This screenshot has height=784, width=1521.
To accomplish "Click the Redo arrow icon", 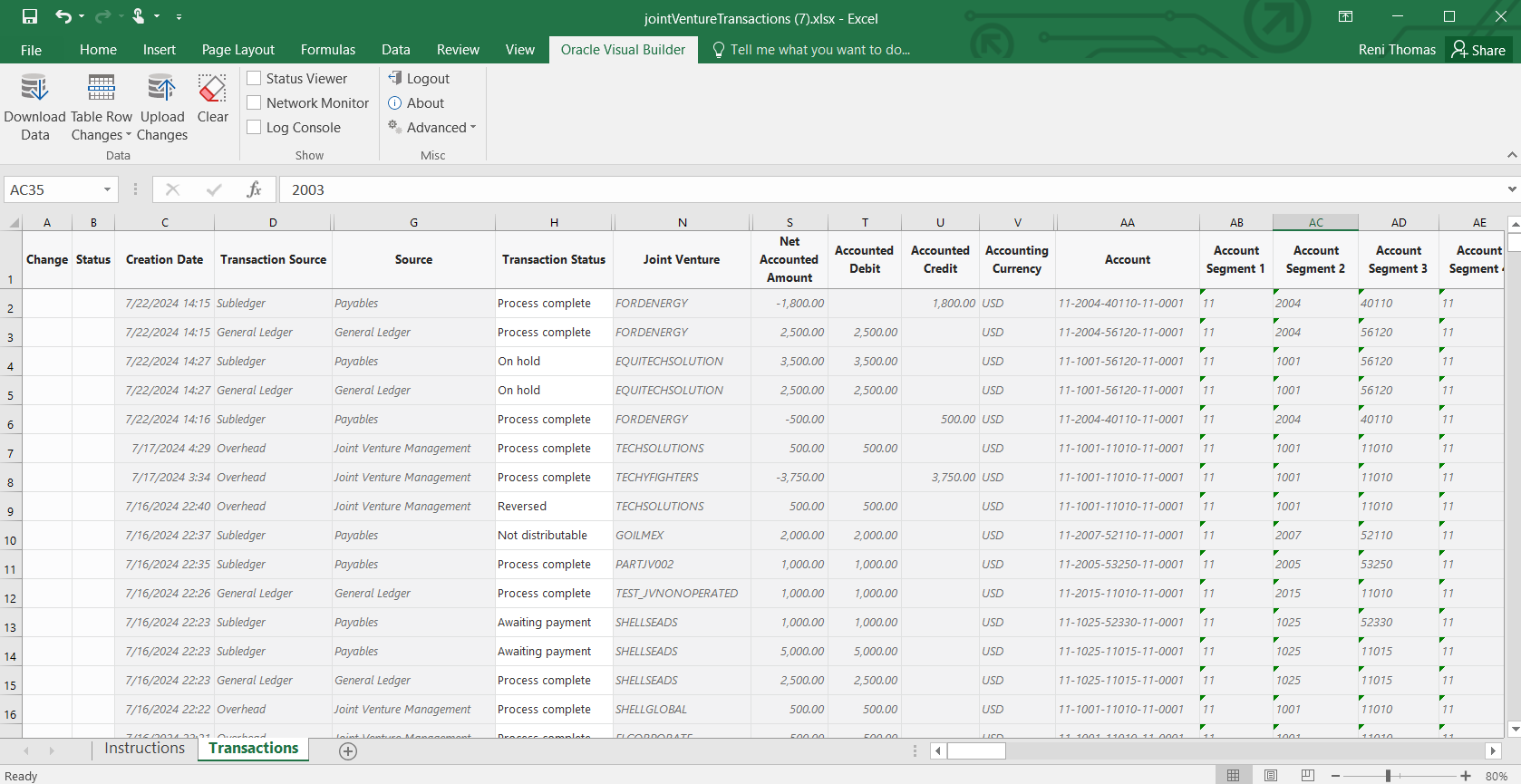I will [x=102, y=16].
